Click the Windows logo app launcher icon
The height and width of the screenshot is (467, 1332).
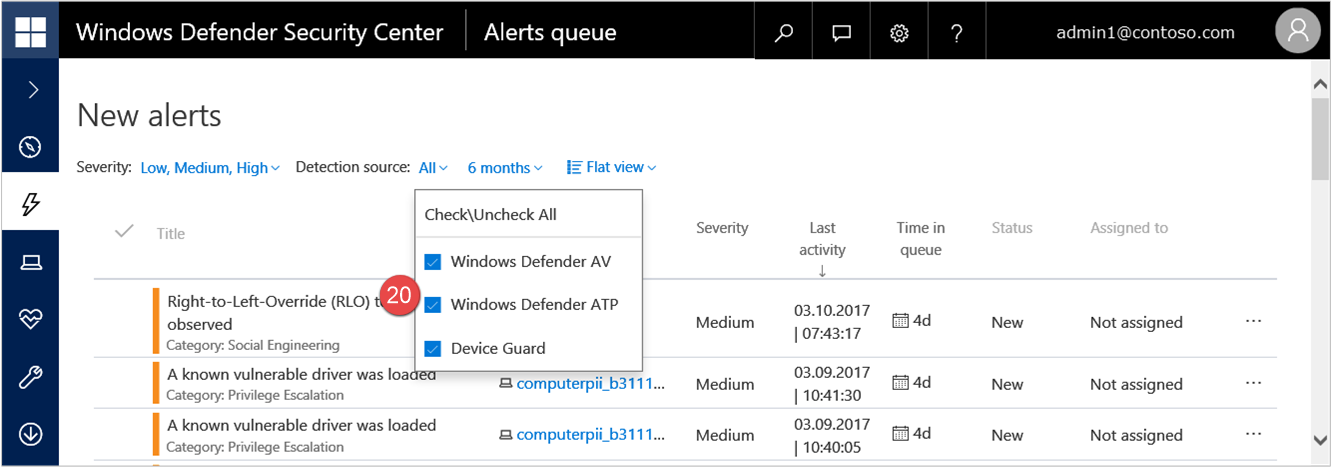(x=30, y=32)
